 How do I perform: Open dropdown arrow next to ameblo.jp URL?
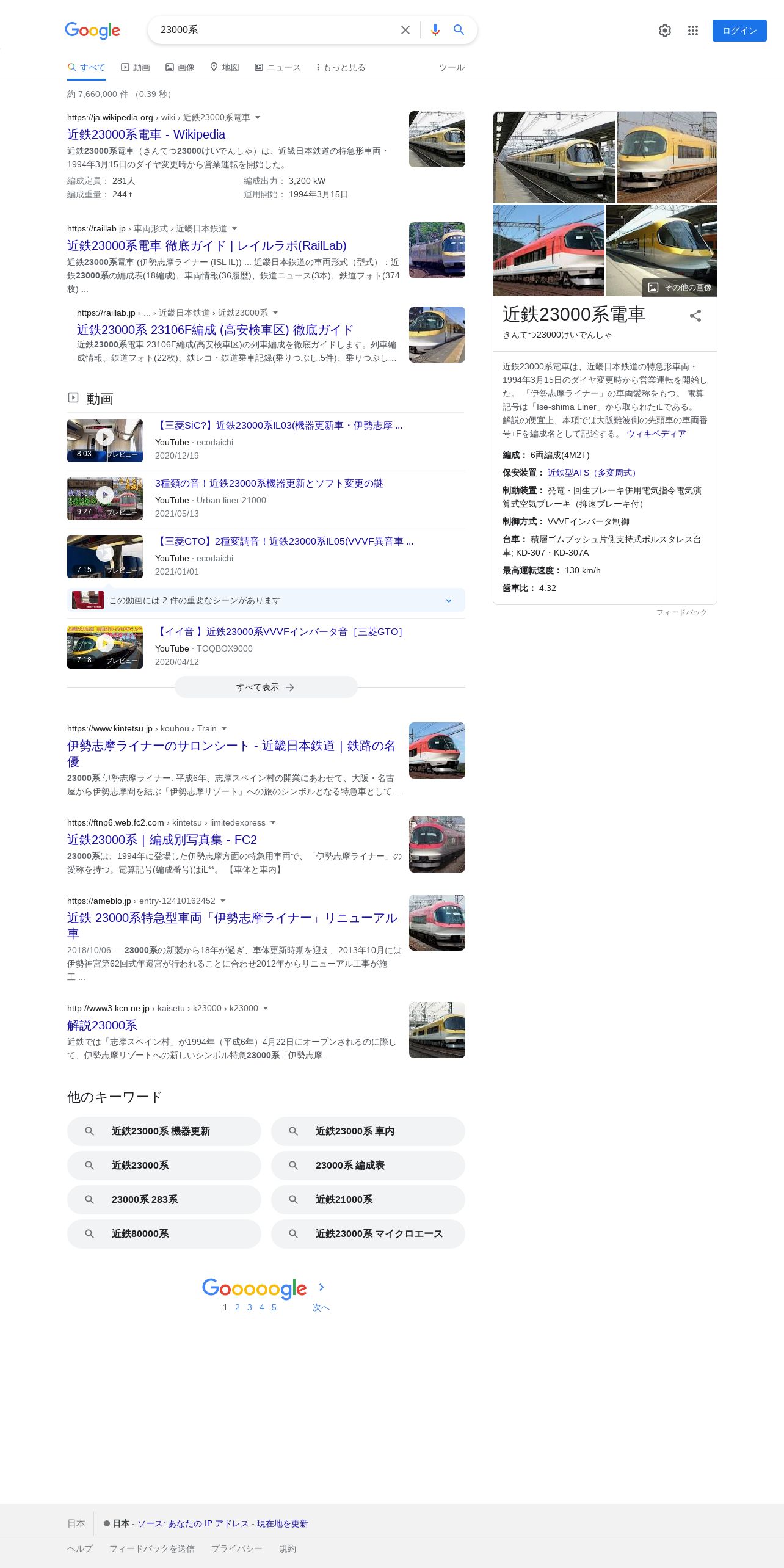tap(223, 901)
